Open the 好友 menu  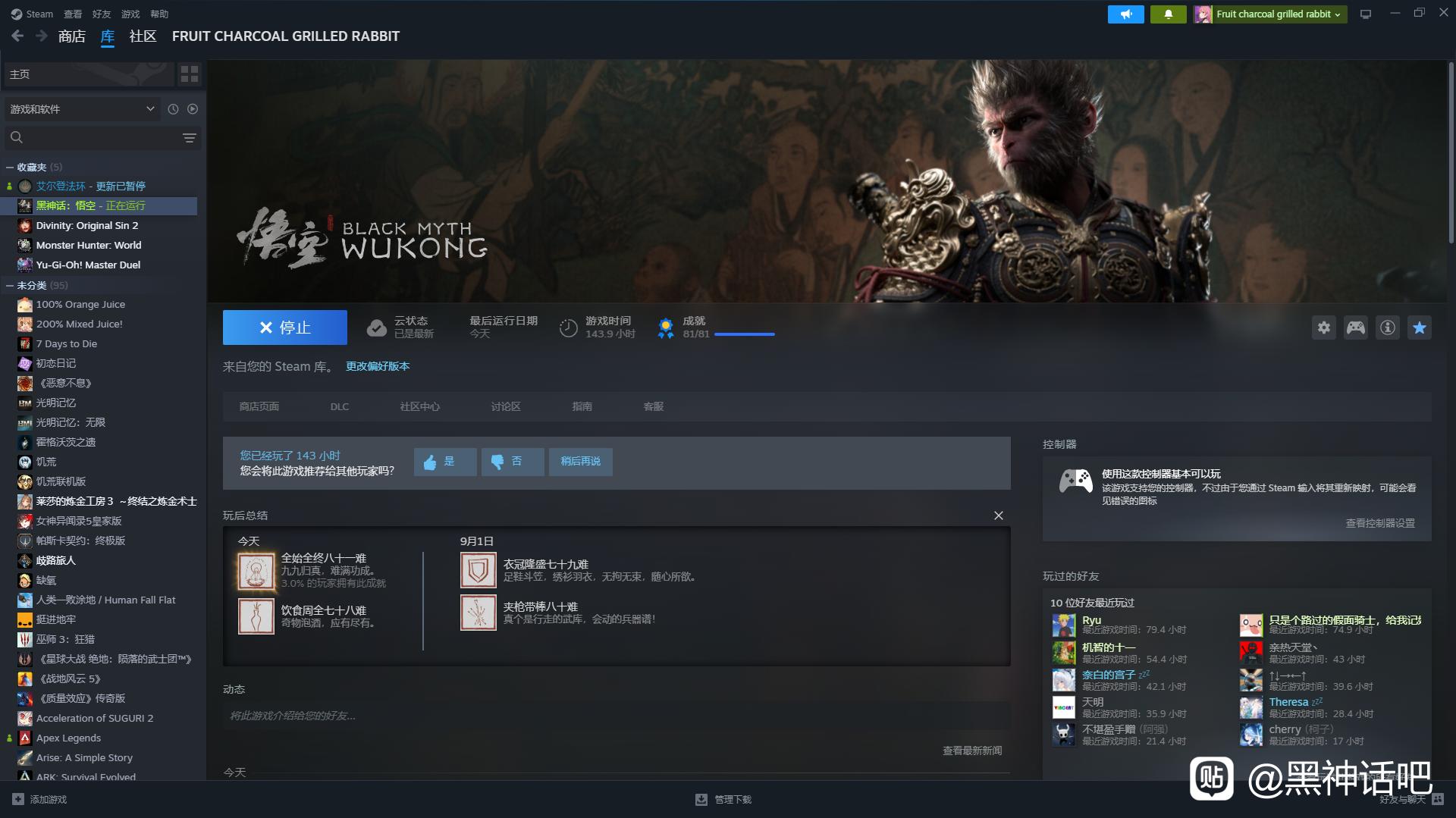tap(102, 14)
